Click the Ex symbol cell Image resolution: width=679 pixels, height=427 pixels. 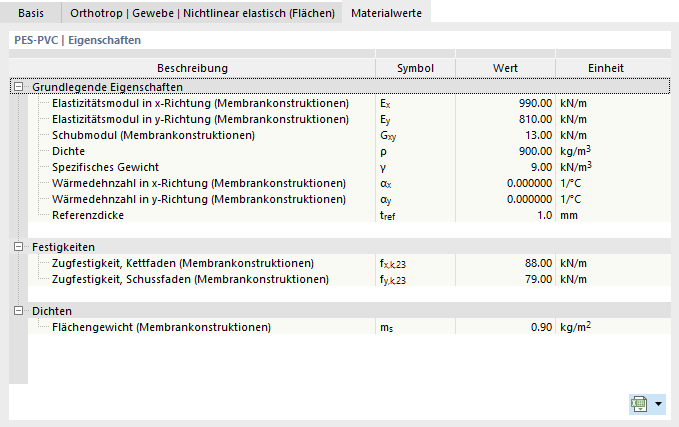coord(415,104)
